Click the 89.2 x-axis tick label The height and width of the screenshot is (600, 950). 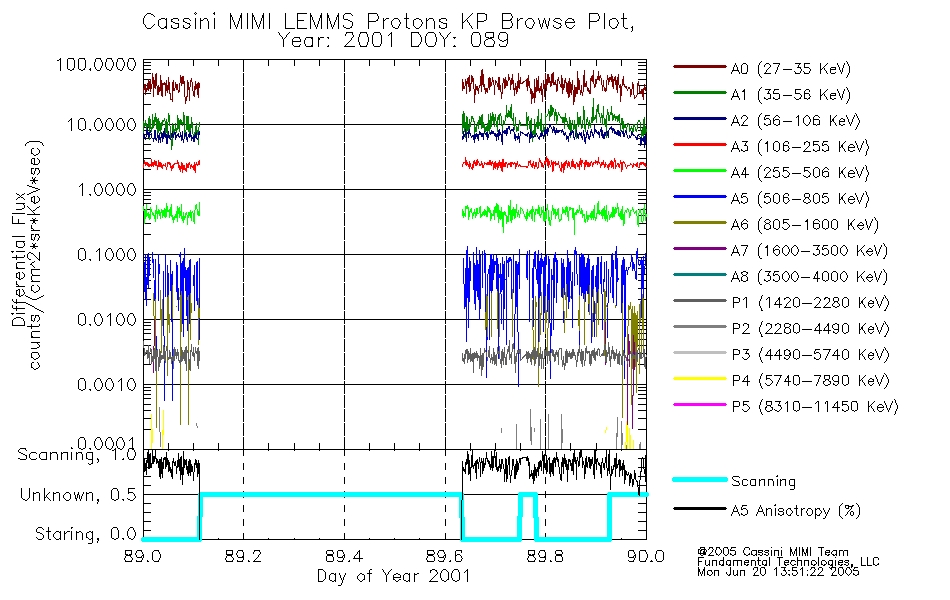(x=243, y=556)
